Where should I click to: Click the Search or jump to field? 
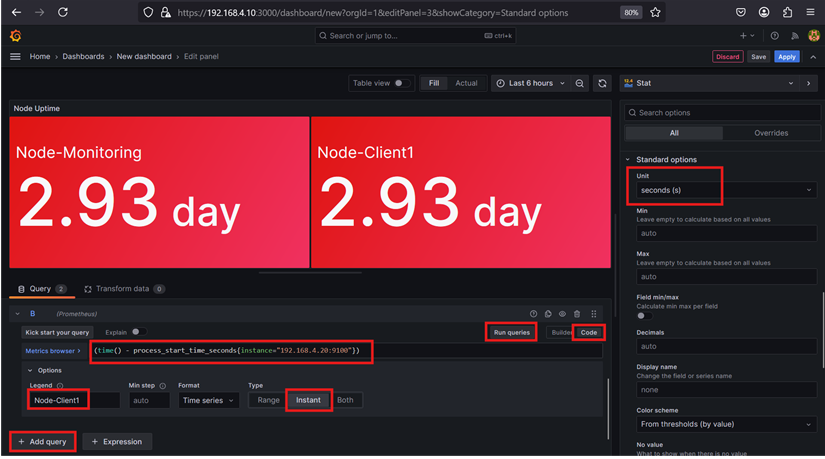[415, 36]
